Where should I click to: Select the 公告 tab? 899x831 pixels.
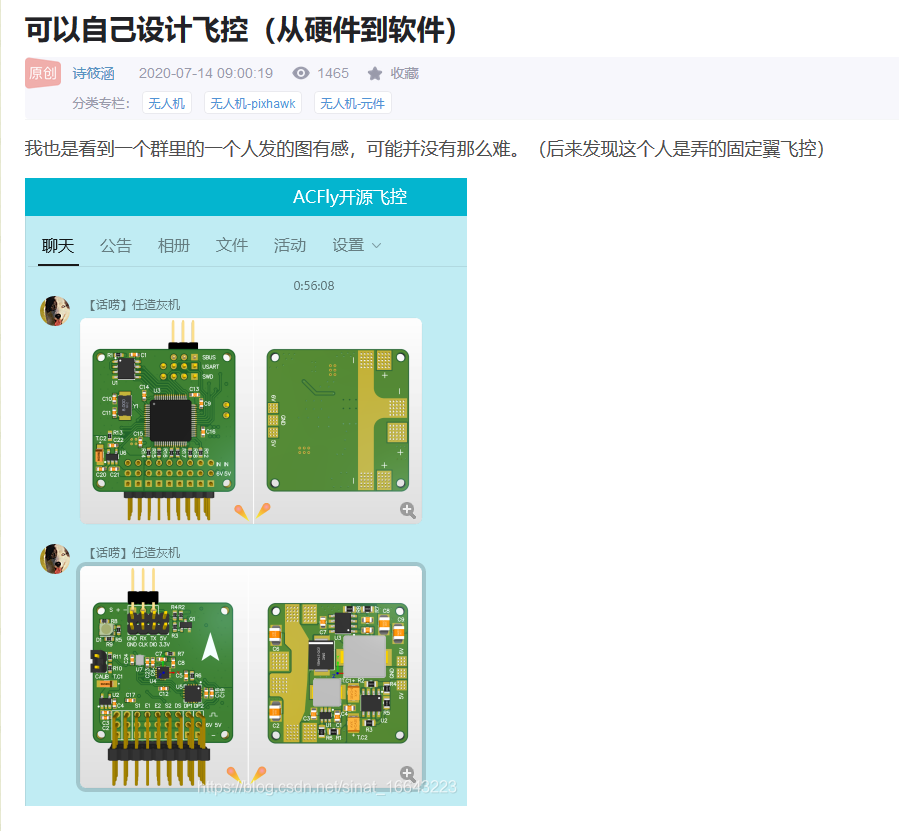coord(116,245)
